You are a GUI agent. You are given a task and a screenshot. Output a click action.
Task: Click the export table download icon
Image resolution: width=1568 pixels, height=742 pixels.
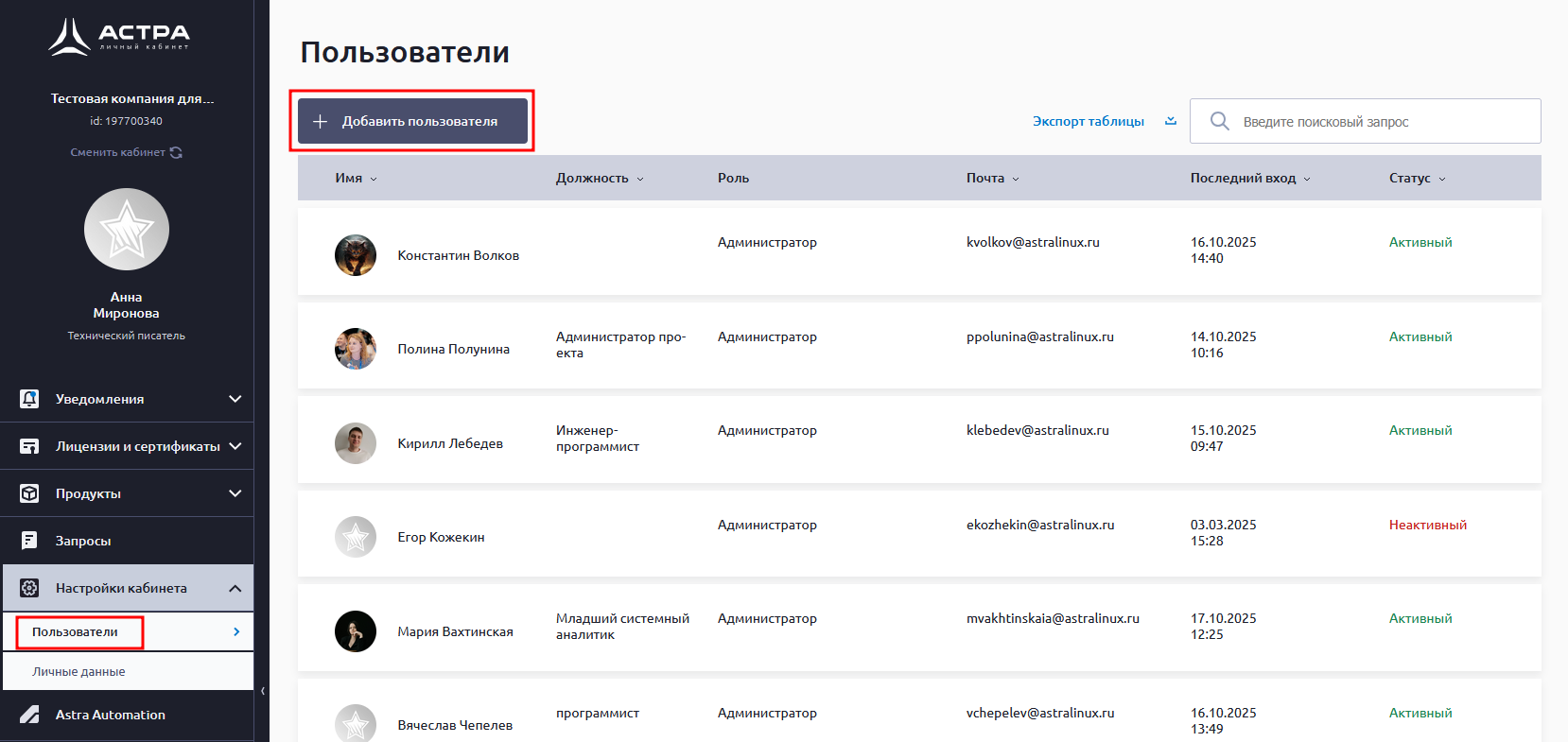1171,121
